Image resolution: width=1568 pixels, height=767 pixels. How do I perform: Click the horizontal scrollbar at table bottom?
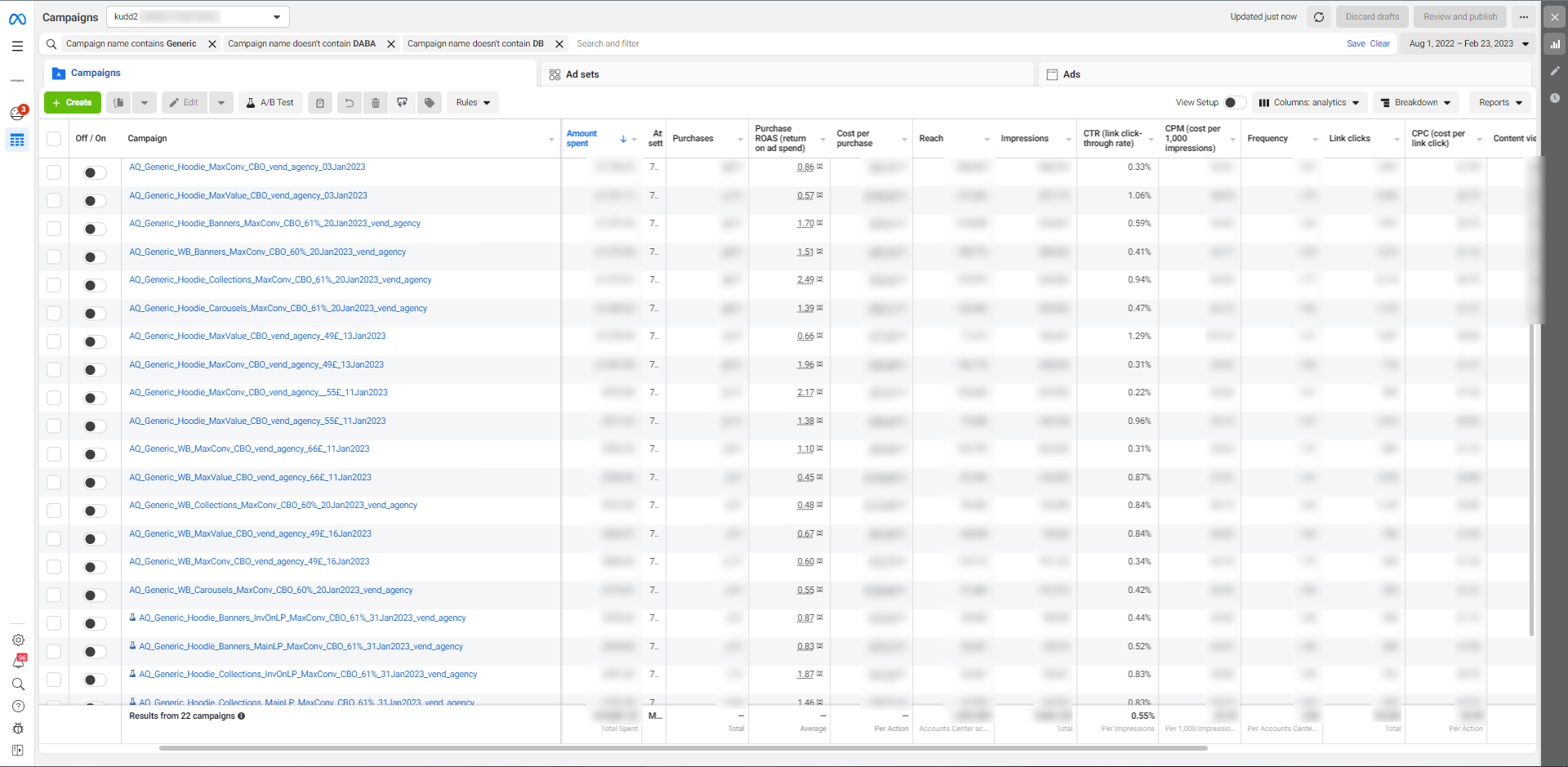(x=683, y=747)
